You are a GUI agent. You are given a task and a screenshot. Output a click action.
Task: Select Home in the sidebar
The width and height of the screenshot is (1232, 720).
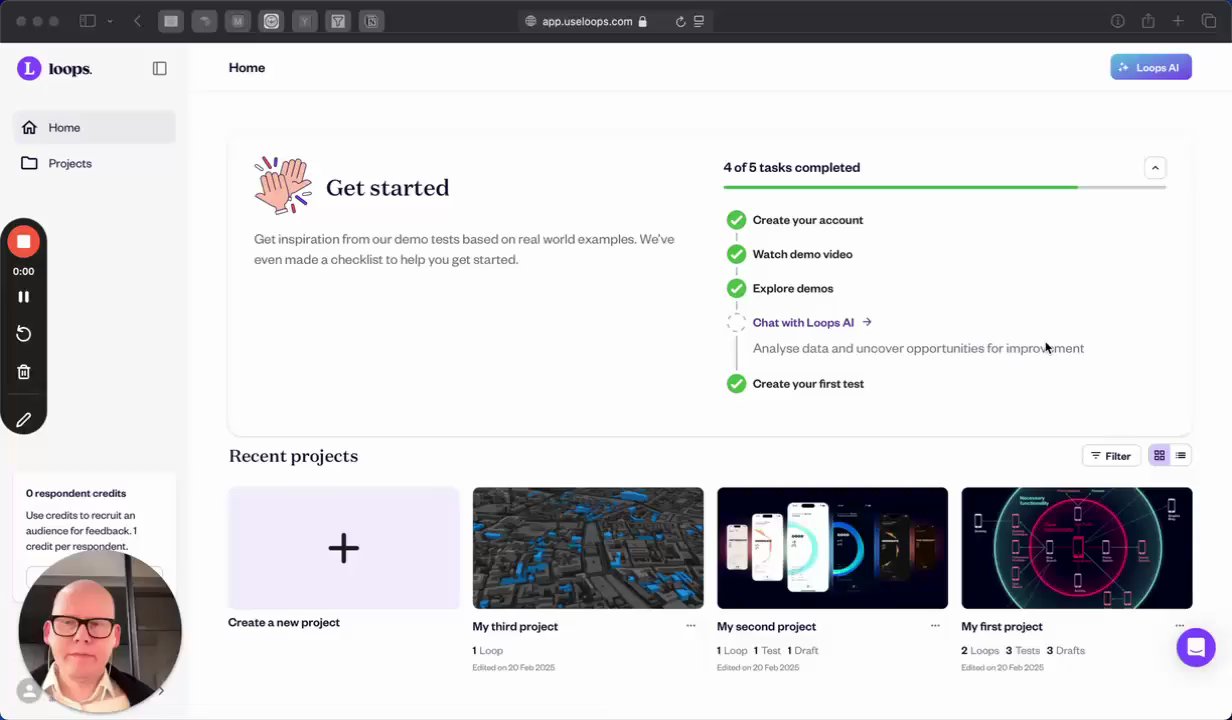pyautogui.click(x=64, y=127)
